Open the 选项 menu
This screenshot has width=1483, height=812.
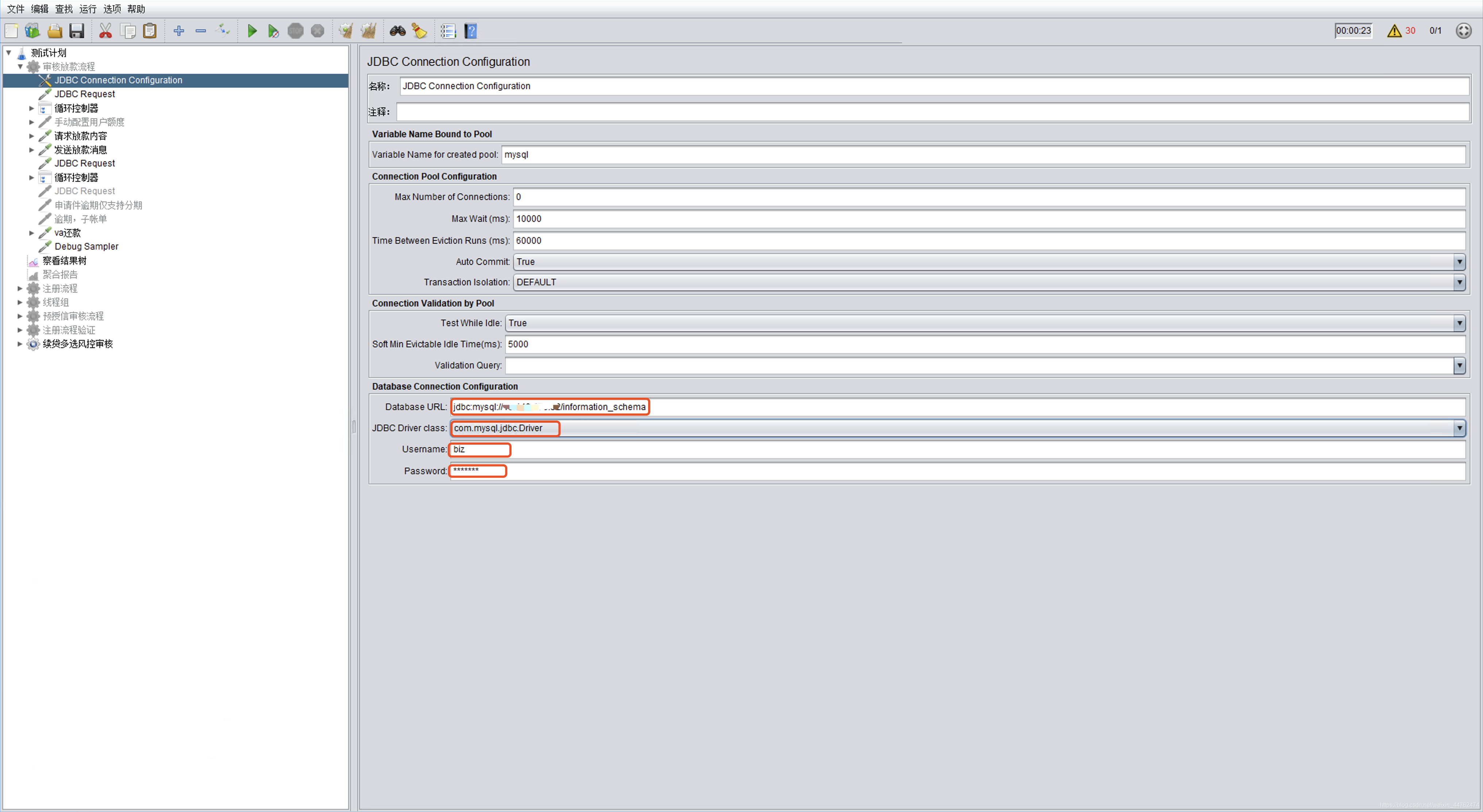tap(112, 9)
